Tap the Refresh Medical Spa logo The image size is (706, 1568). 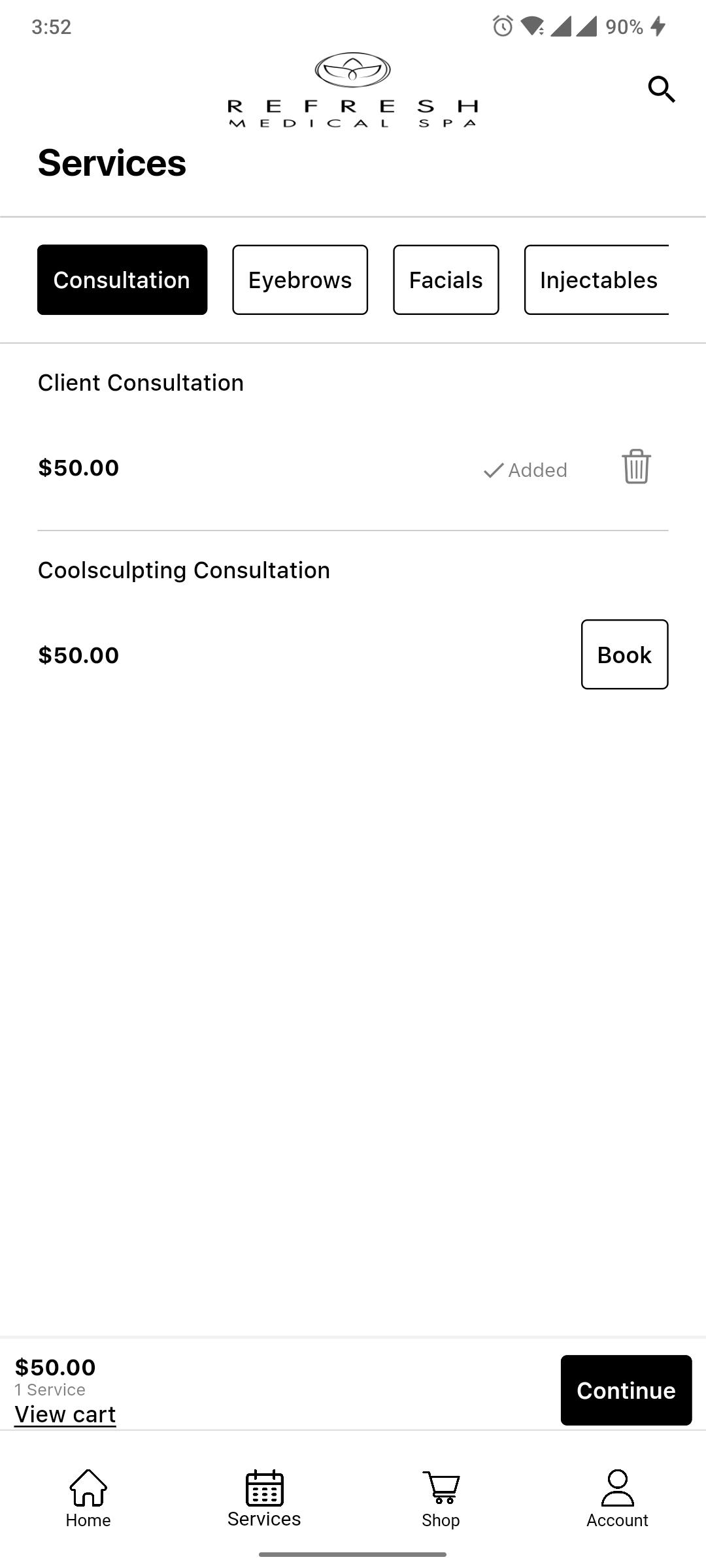(352, 90)
